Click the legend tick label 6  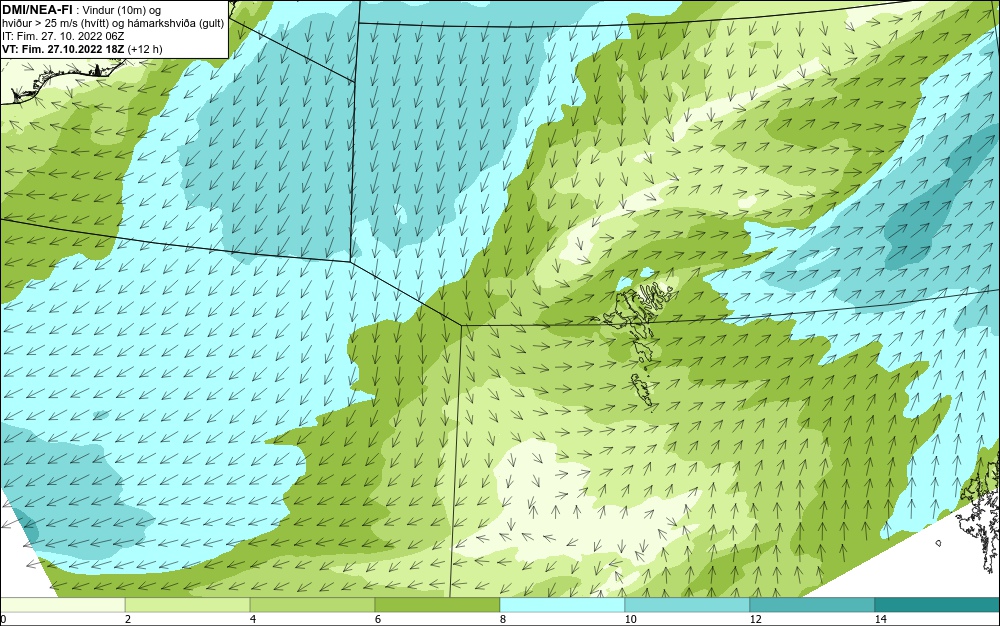378,620
